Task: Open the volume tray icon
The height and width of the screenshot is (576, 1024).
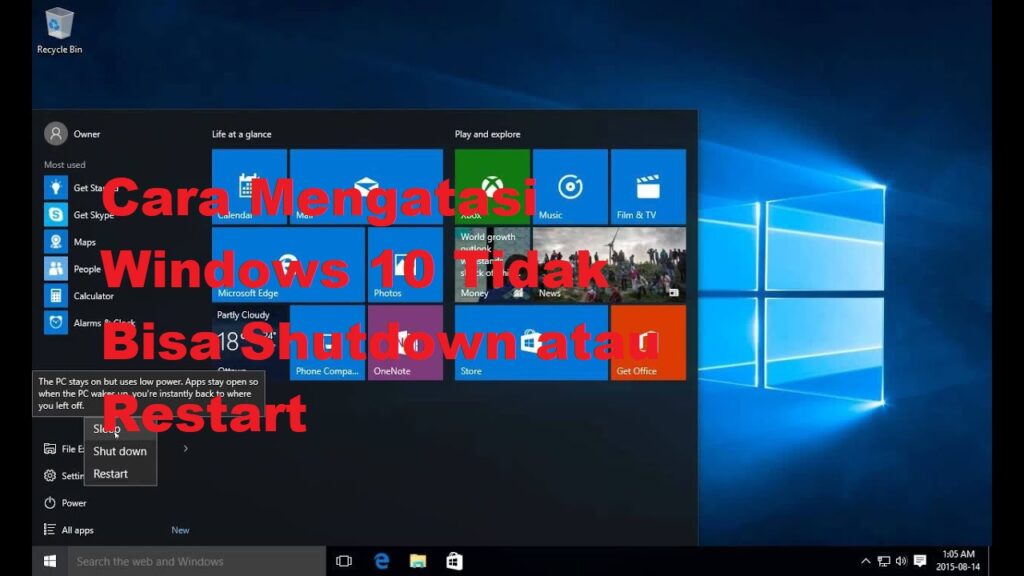Action: pos(901,561)
